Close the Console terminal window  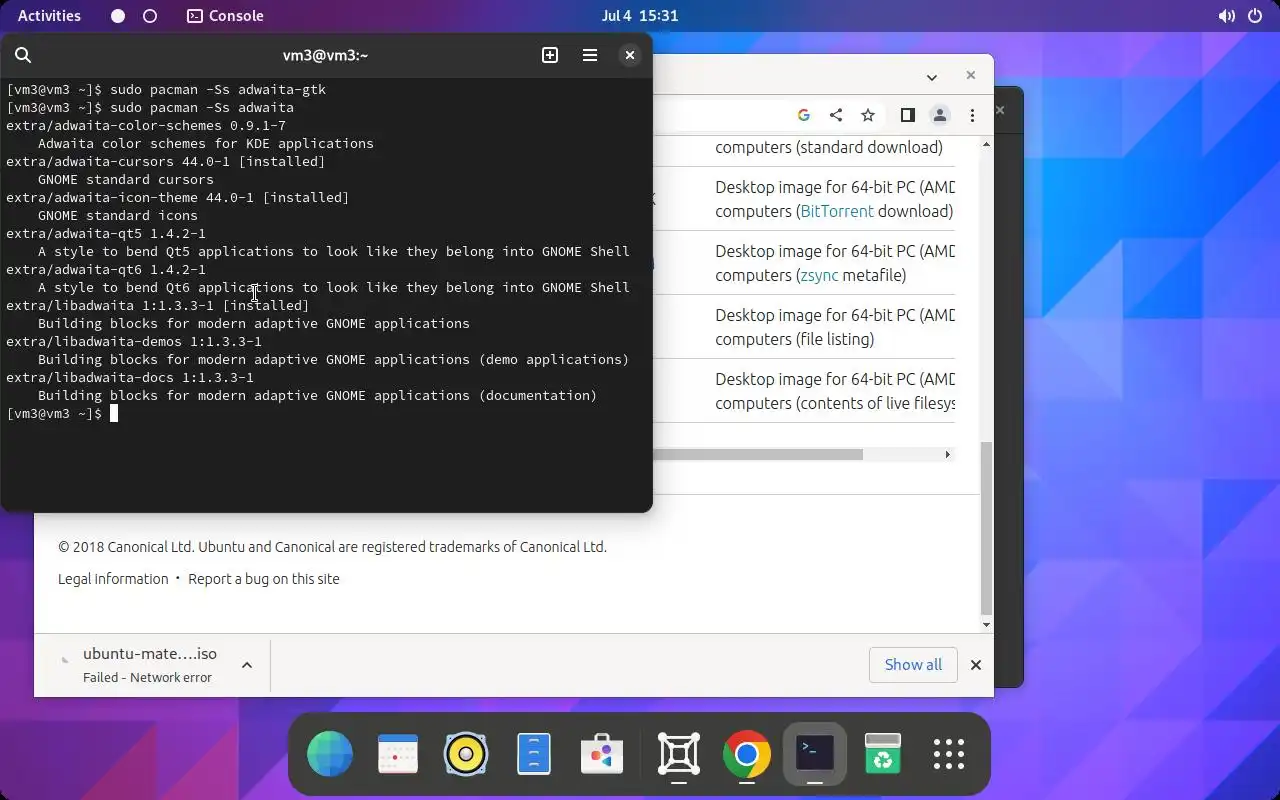(x=629, y=56)
